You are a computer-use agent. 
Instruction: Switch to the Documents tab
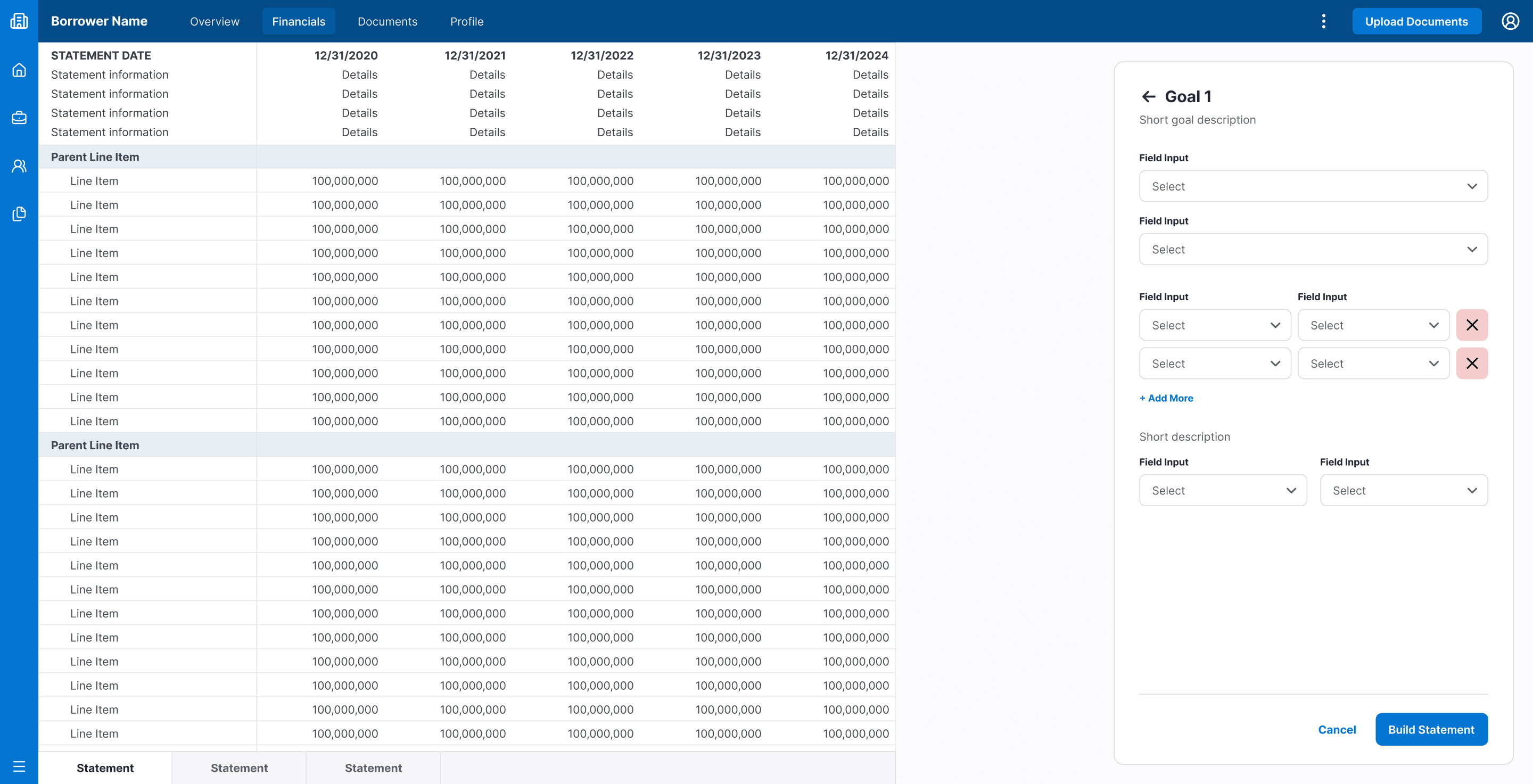click(x=388, y=21)
